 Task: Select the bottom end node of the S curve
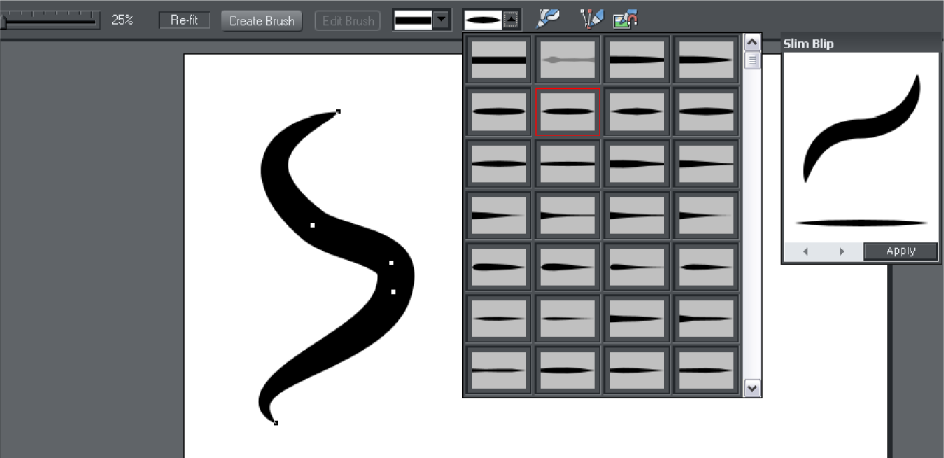(276, 423)
